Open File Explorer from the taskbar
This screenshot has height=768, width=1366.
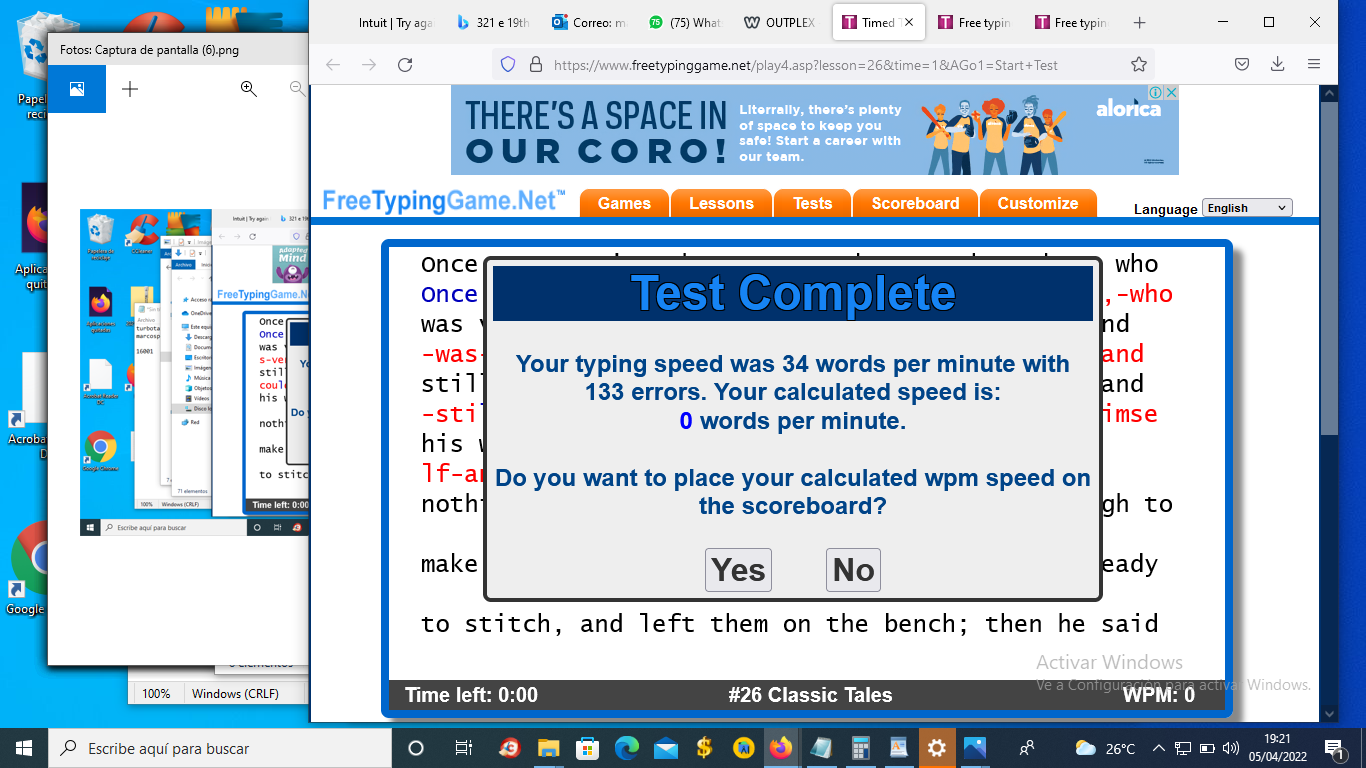point(548,748)
